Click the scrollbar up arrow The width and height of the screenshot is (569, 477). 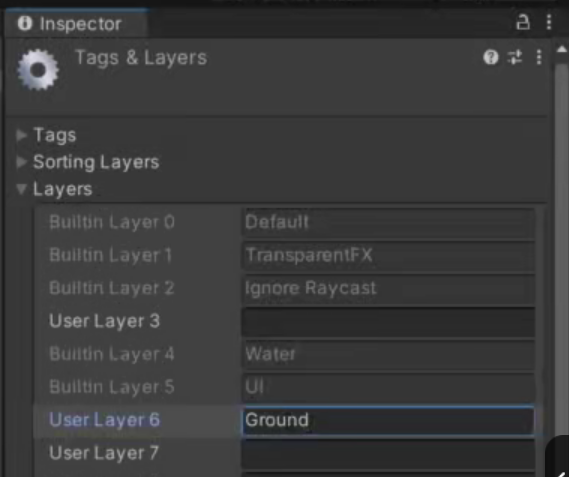[x=562, y=49]
